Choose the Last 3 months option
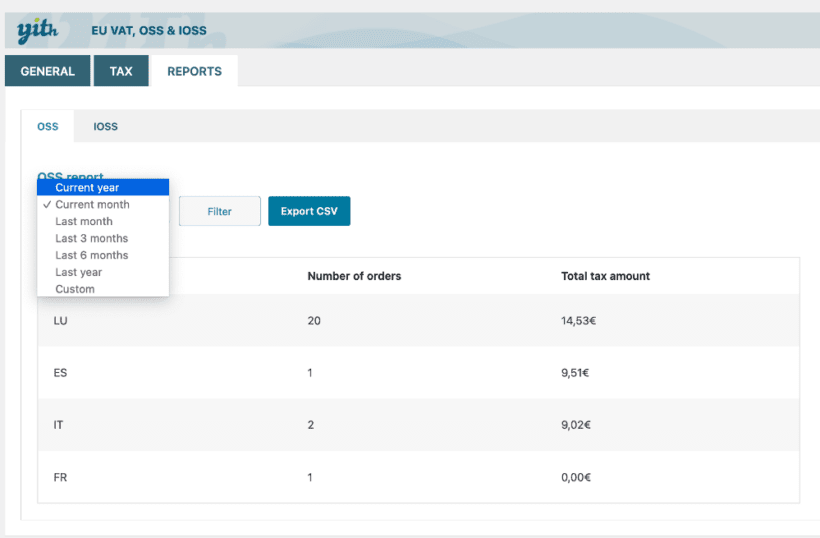Image resolution: width=820 pixels, height=538 pixels. tap(103, 238)
